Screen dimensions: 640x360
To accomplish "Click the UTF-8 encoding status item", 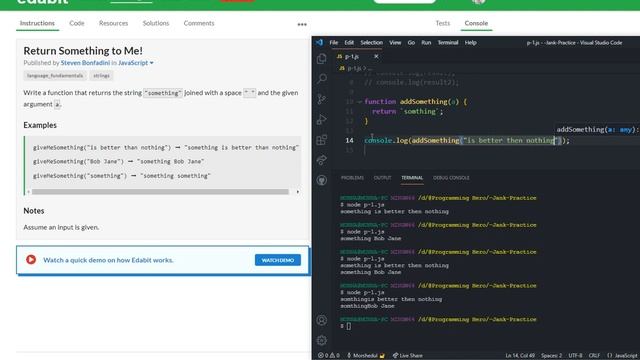I will click(576, 356).
